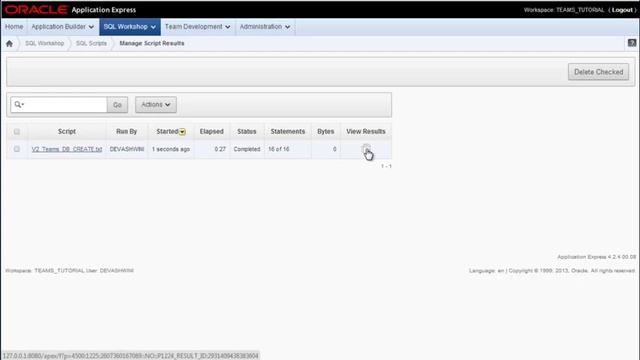This screenshot has height=360, width=640.
Task: Click the footer Workspace and User text
Action: 69,271
